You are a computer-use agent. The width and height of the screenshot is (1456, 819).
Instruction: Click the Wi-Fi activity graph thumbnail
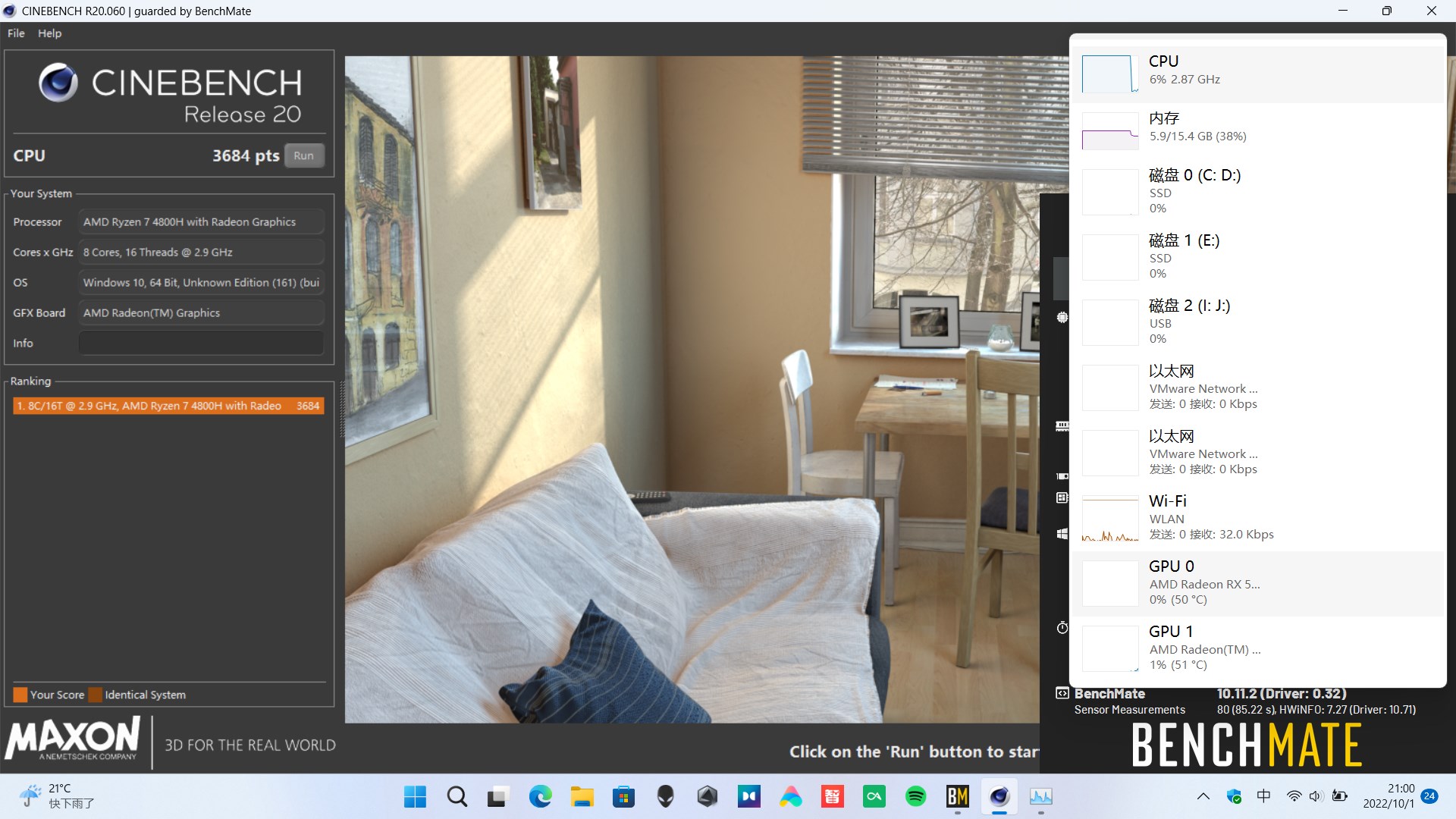pyautogui.click(x=1110, y=519)
